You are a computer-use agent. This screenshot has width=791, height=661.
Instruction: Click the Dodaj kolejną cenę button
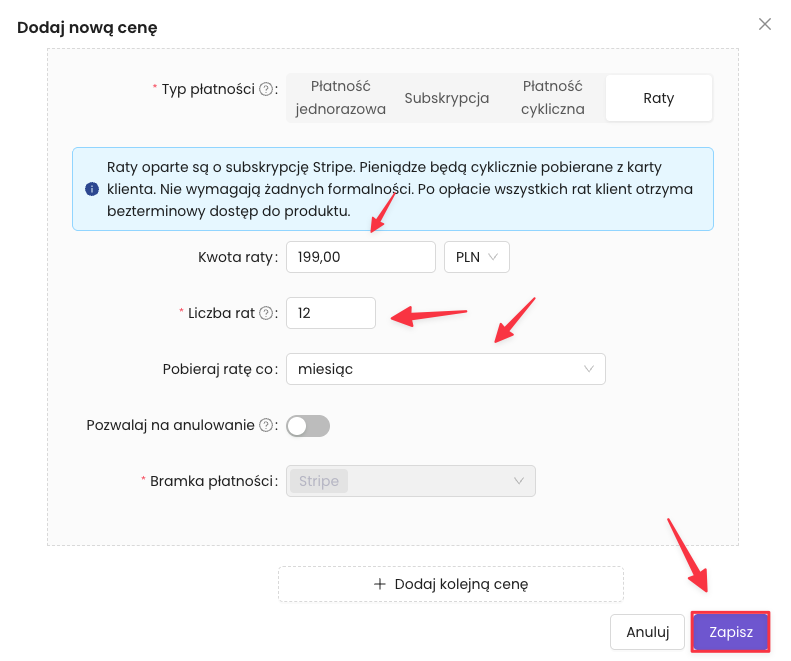451,584
